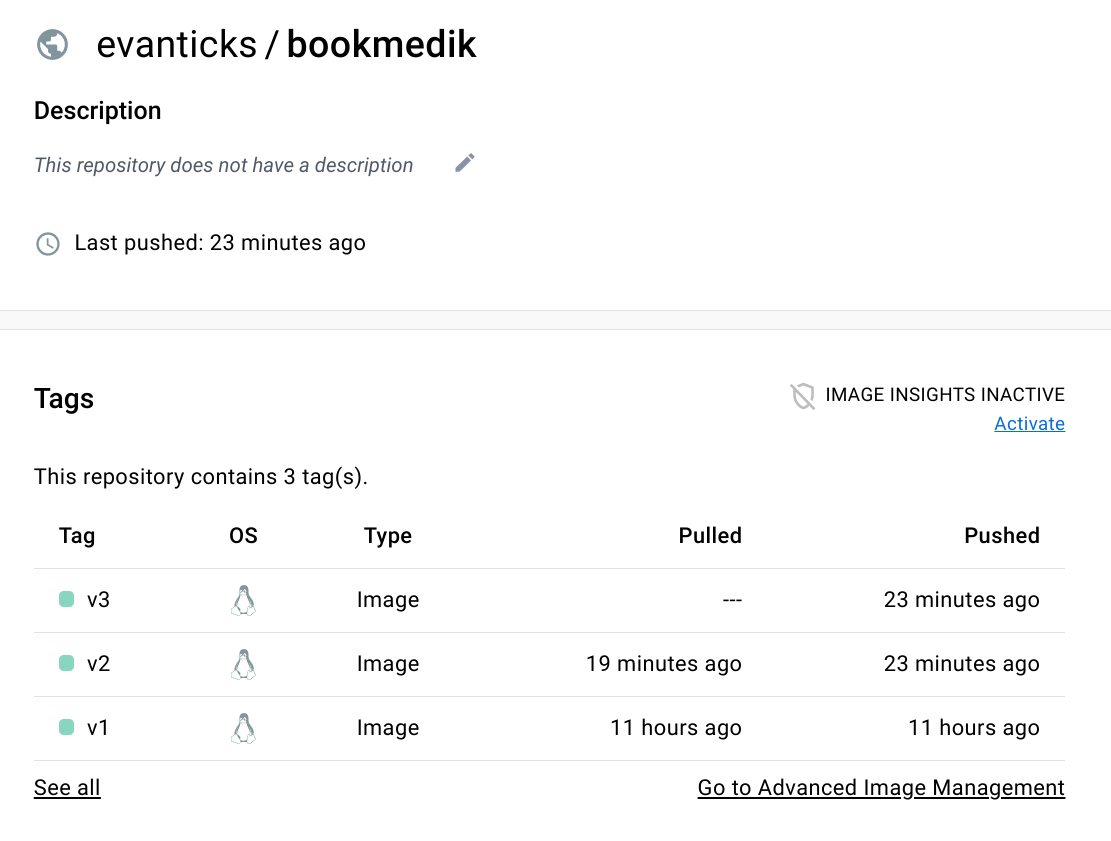Image resolution: width=1111 pixels, height=841 pixels.
Task: Click the green status dot for v2
Action: [67, 664]
